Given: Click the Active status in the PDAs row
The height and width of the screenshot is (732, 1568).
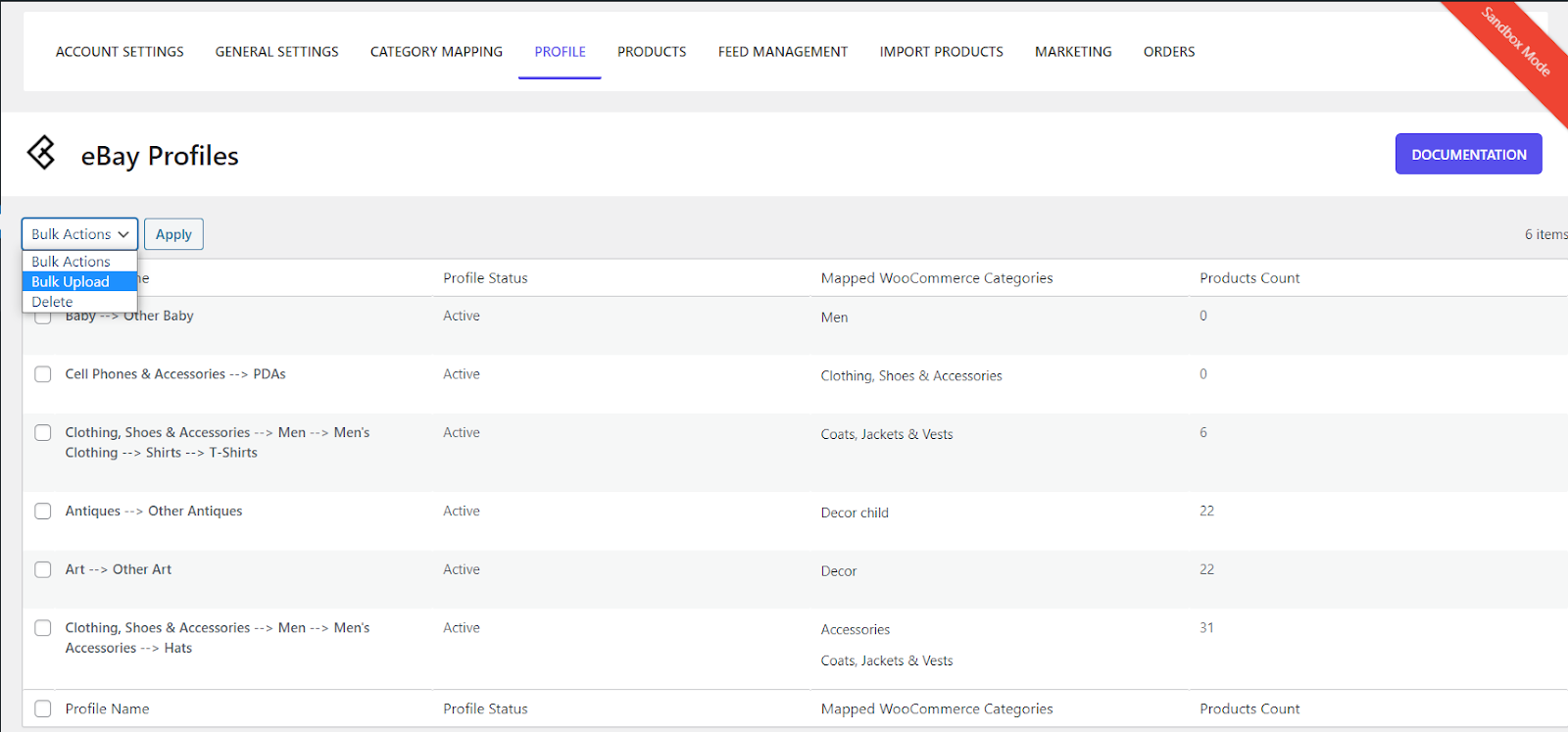Looking at the screenshot, I should [x=462, y=374].
